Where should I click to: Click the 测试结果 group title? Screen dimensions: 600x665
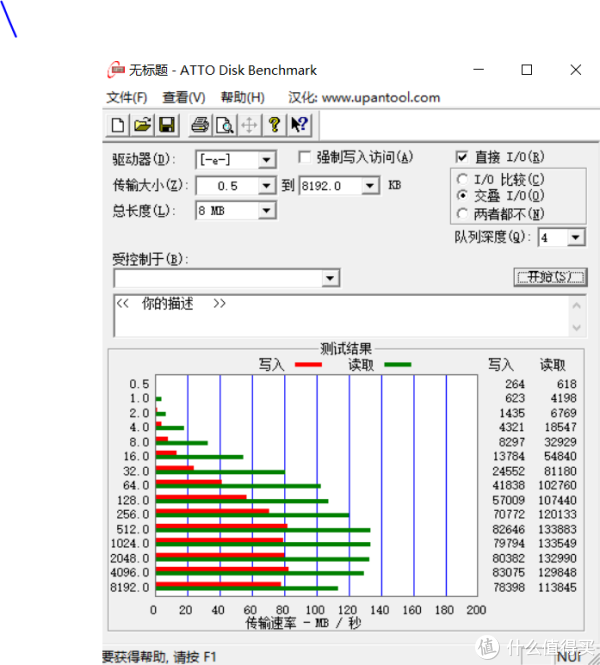(x=346, y=349)
